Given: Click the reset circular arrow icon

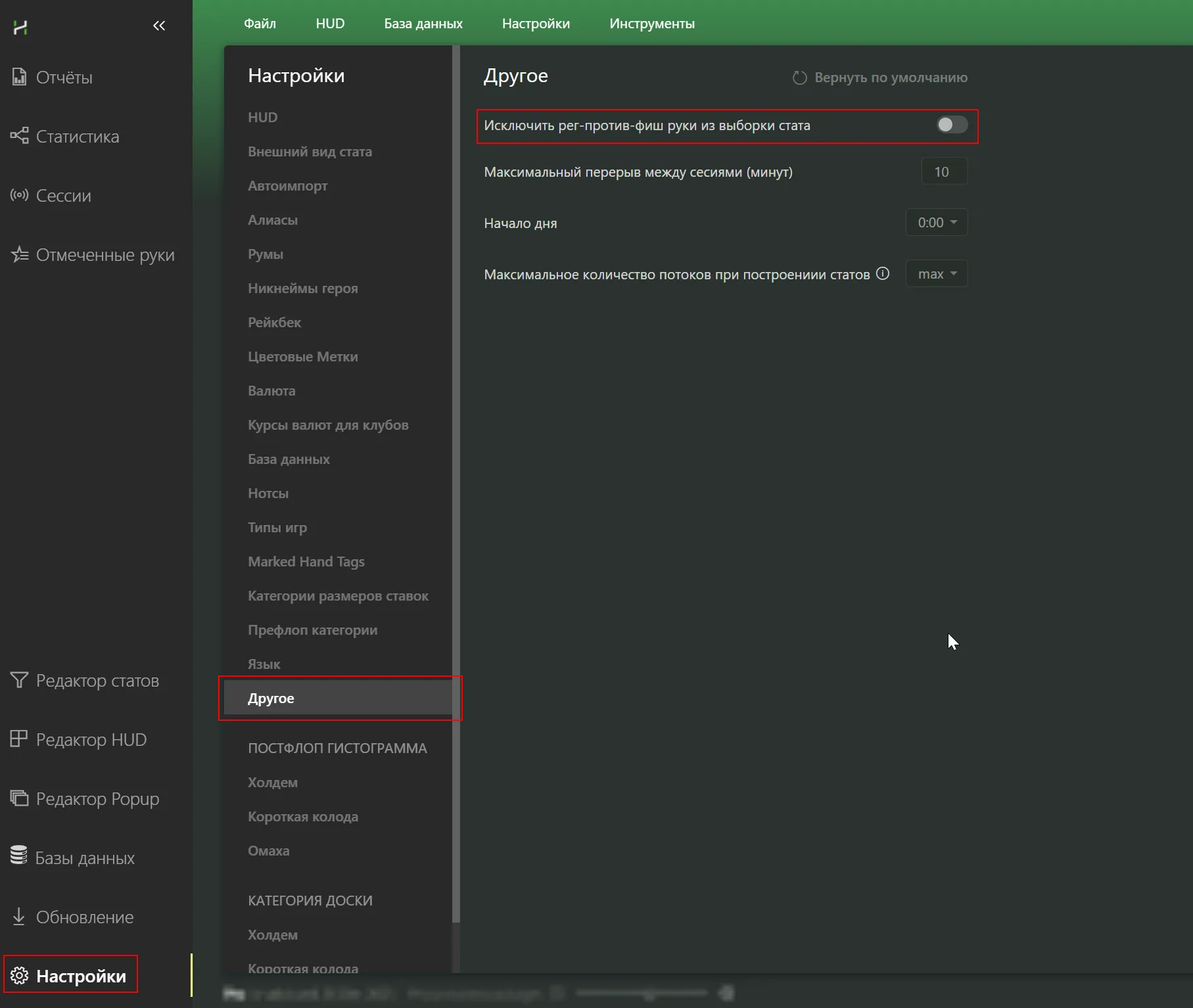Looking at the screenshot, I should [x=799, y=78].
